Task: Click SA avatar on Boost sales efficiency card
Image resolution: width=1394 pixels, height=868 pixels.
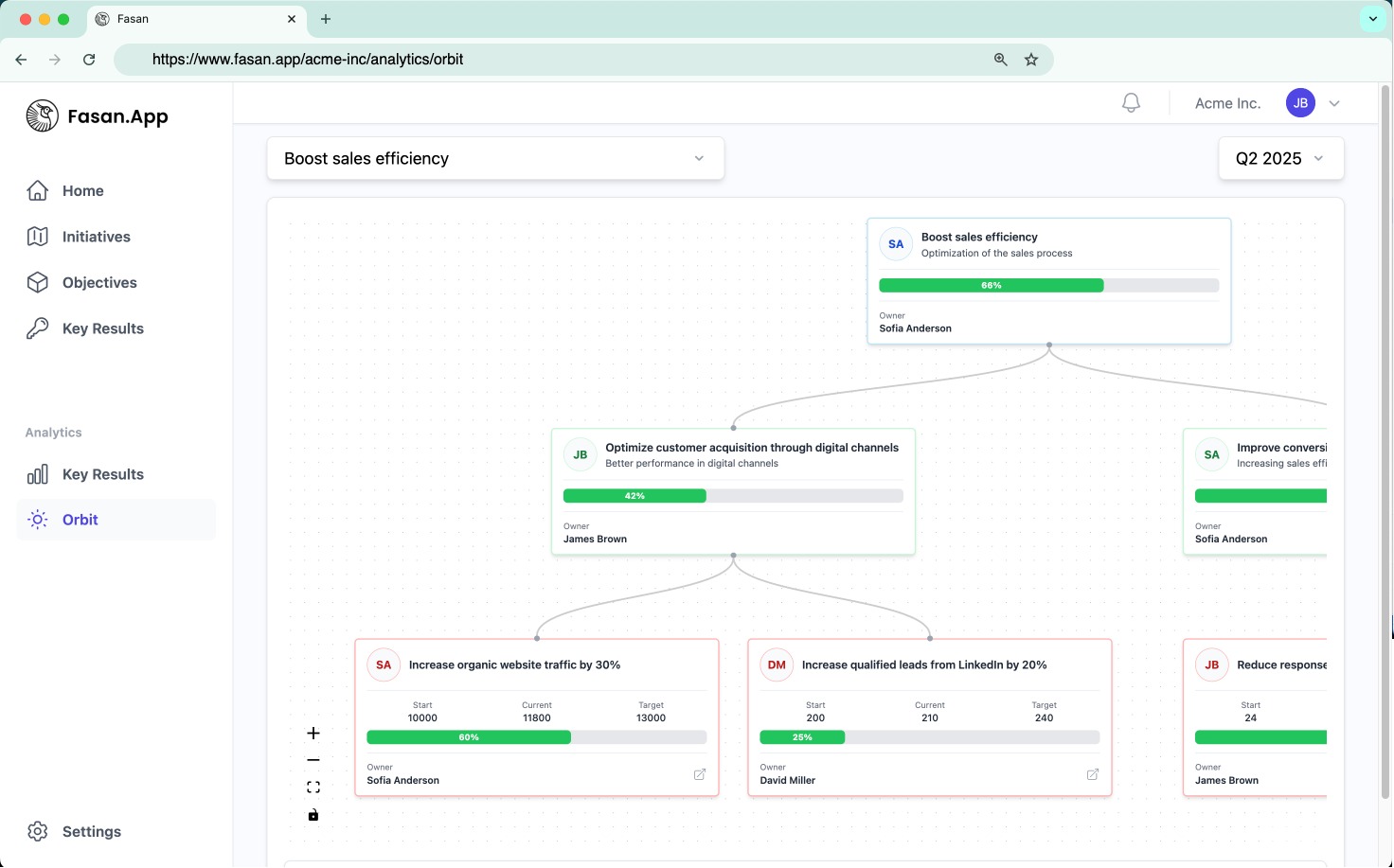Action: click(896, 244)
